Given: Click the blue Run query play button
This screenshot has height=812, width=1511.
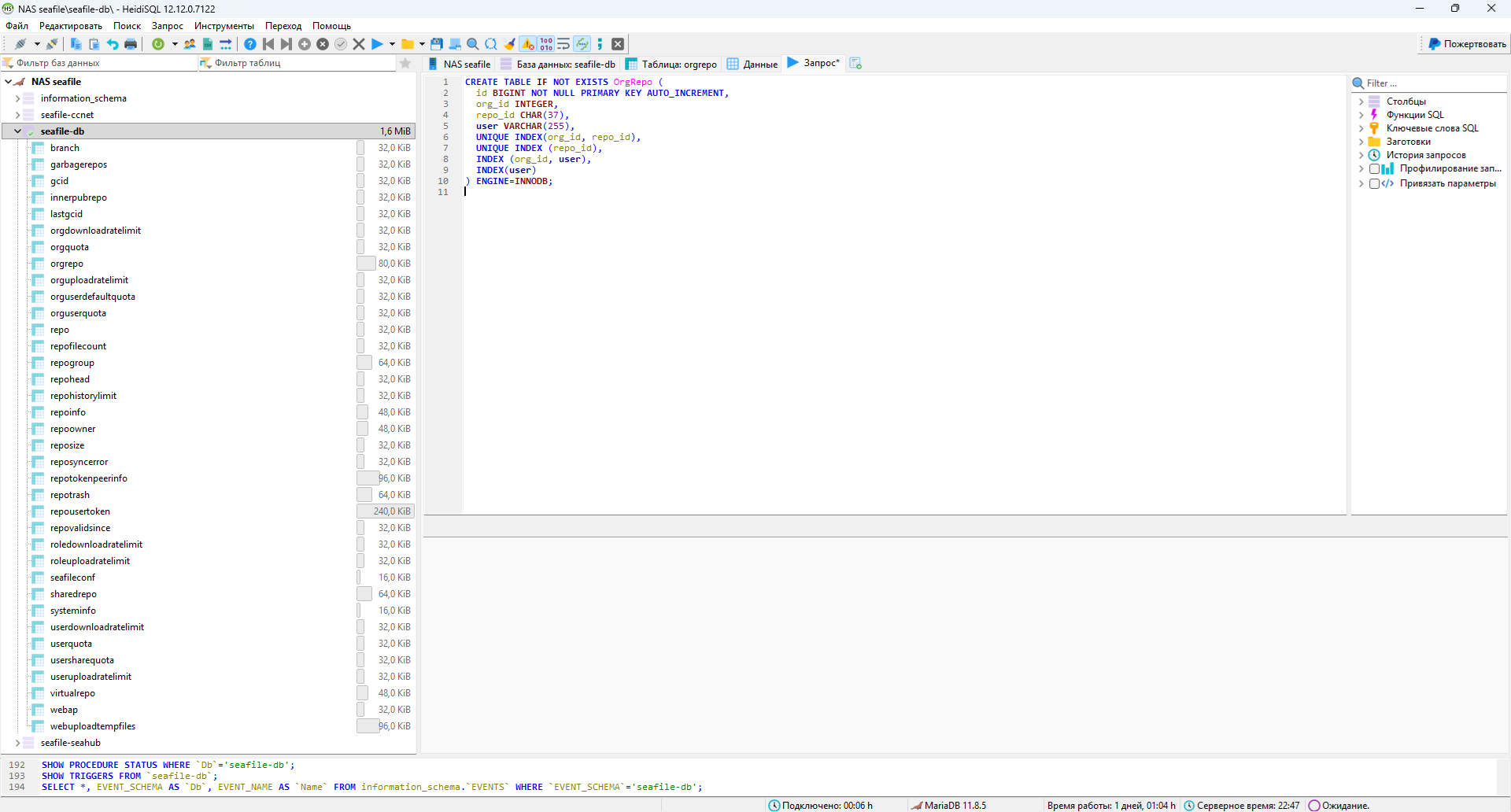Looking at the screenshot, I should pos(377,44).
